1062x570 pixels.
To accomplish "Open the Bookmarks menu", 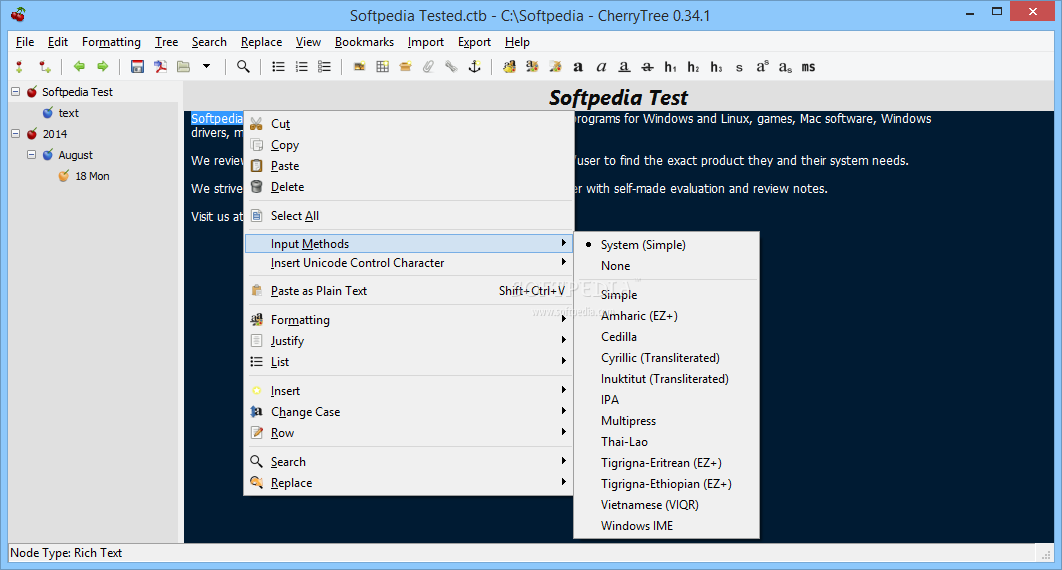I will (364, 42).
